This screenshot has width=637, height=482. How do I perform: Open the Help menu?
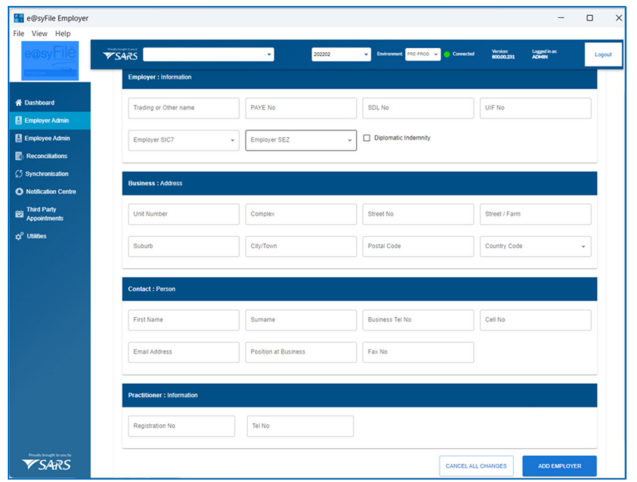[x=63, y=34]
